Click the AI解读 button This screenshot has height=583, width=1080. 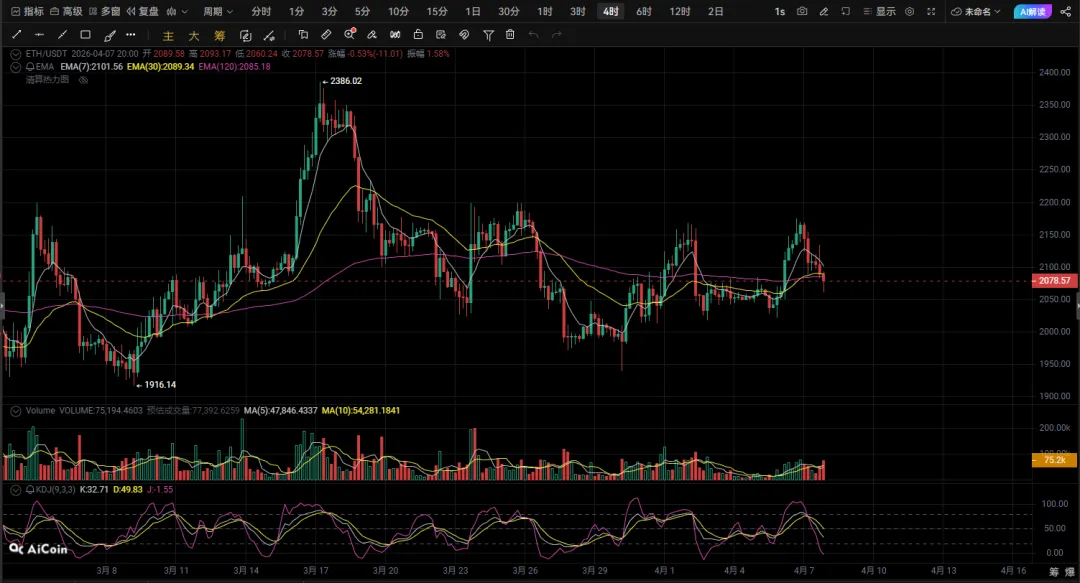[1033, 12]
